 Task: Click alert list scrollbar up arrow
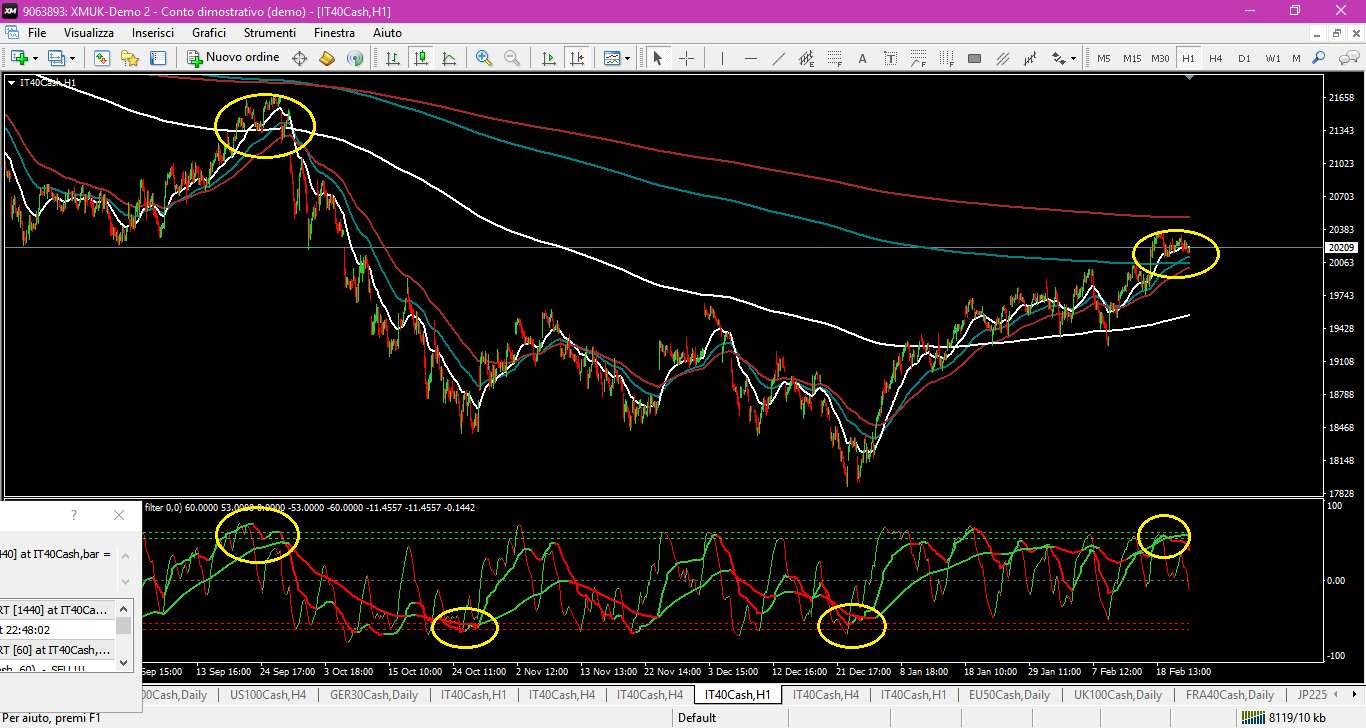click(124, 607)
